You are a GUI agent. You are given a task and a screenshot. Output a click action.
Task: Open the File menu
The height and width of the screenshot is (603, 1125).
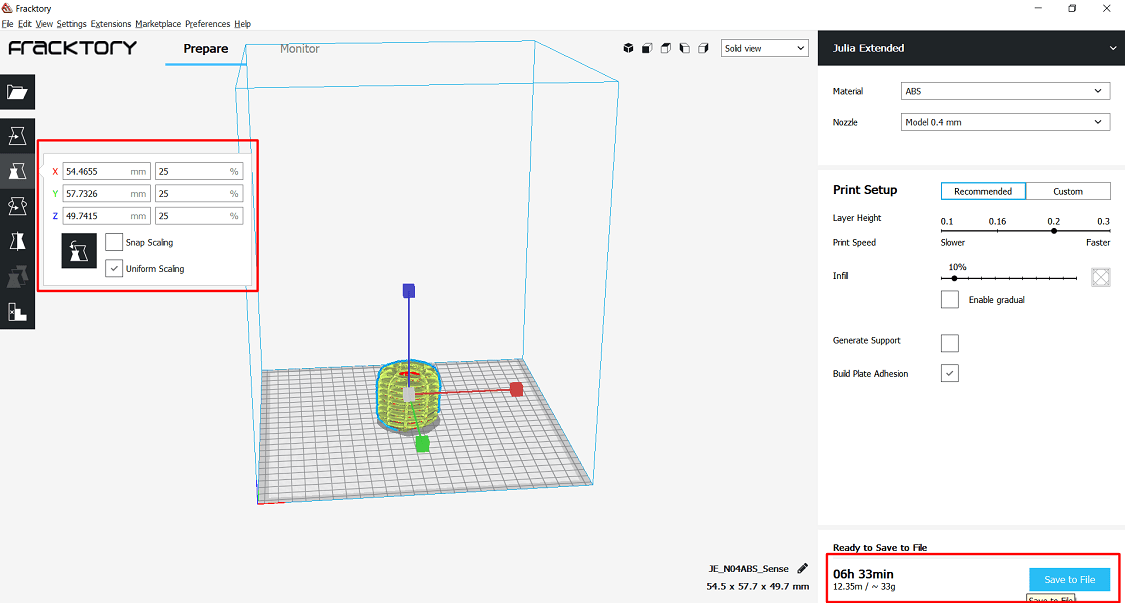(8, 24)
